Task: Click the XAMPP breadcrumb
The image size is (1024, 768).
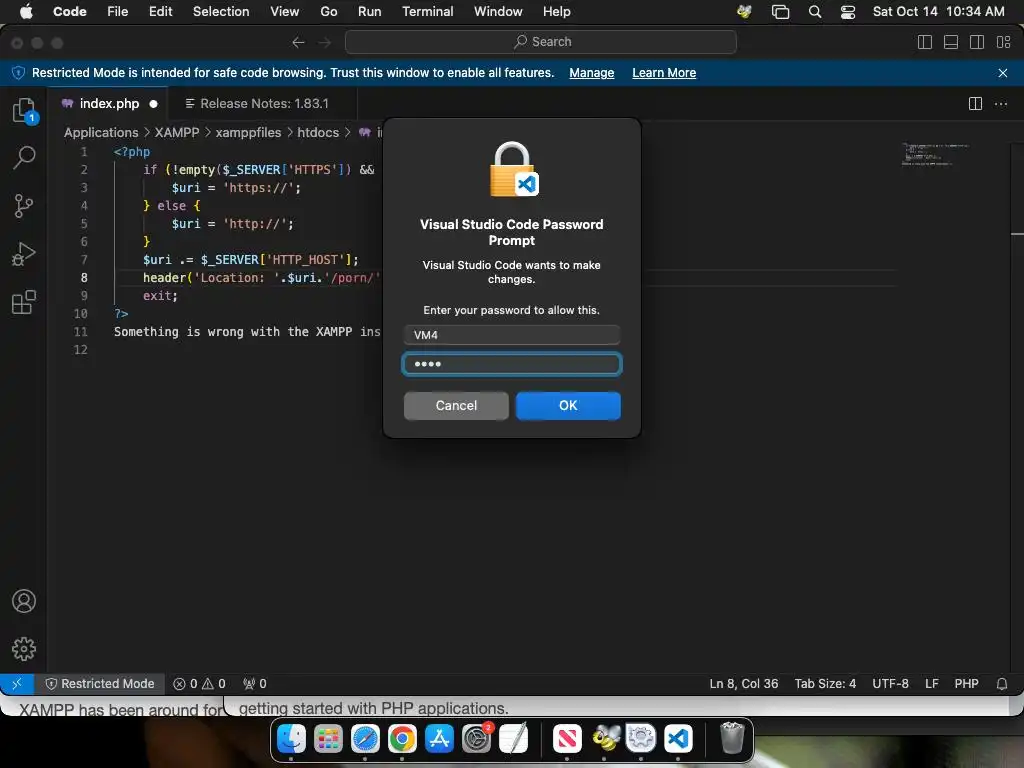Action: click(x=177, y=133)
